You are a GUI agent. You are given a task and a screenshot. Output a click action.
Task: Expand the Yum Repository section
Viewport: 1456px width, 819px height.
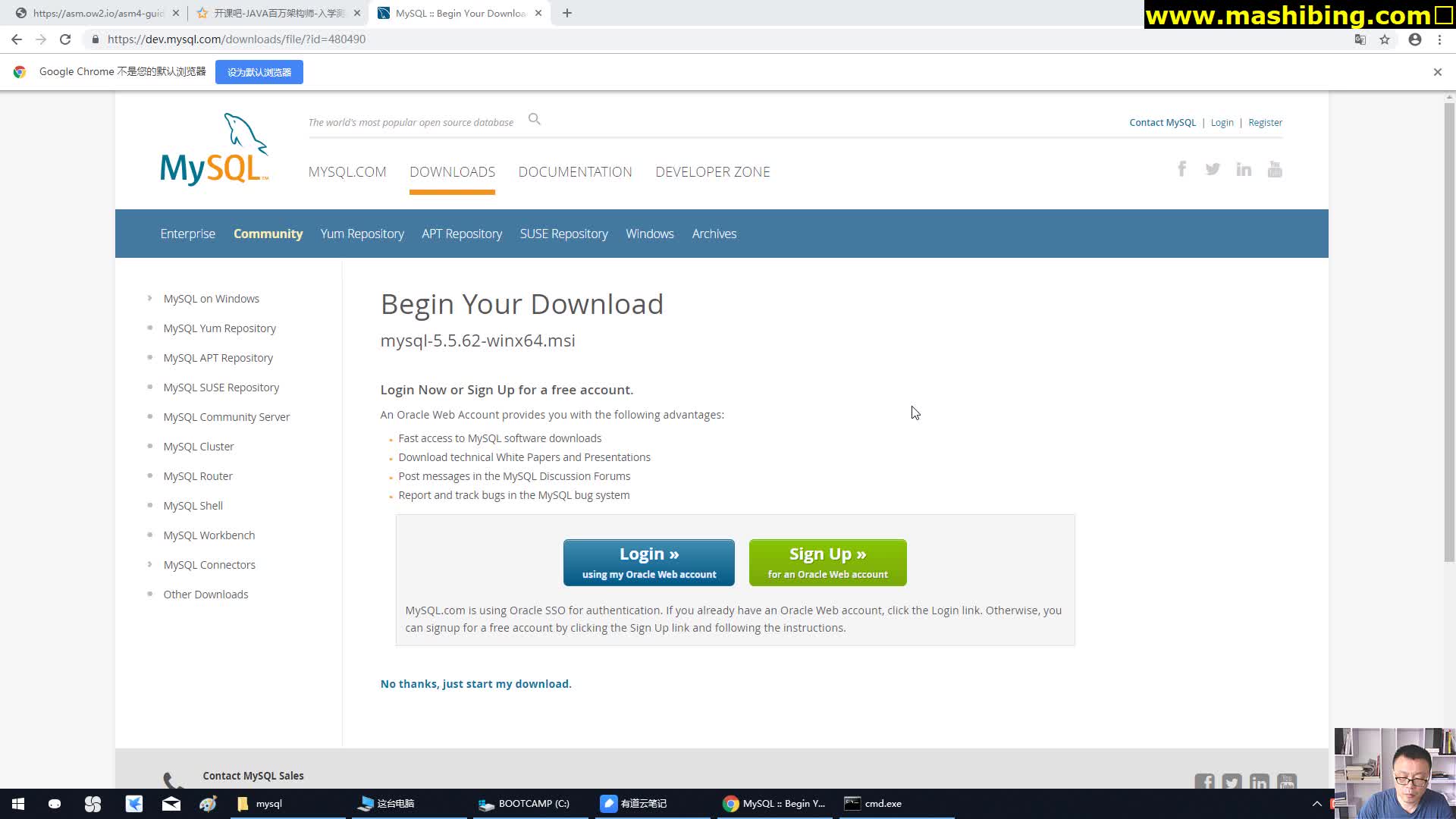pyautogui.click(x=362, y=233)
